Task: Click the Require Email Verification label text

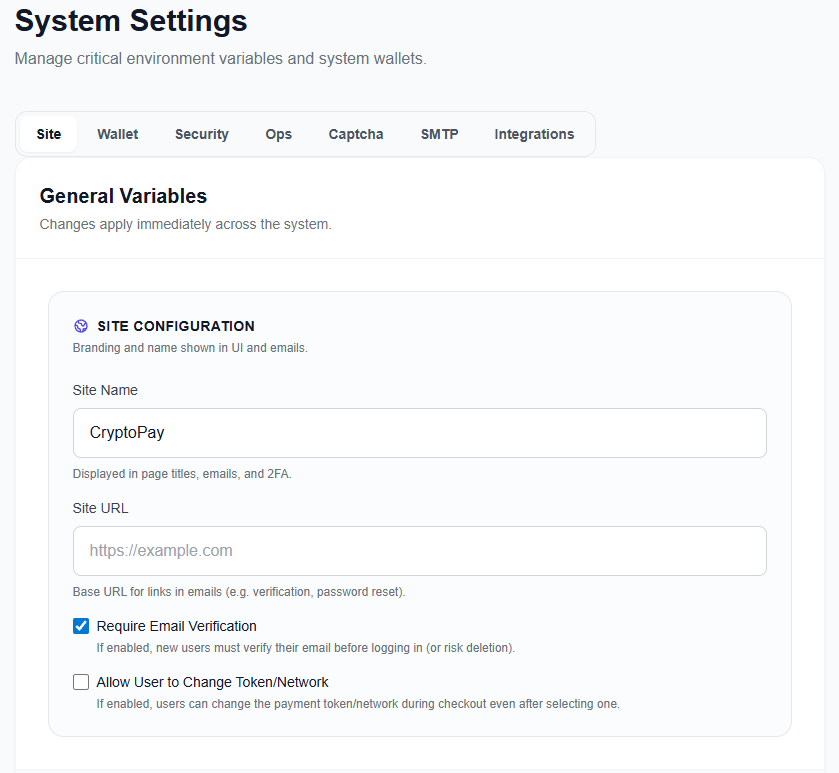Action: (x=176, y=626)
